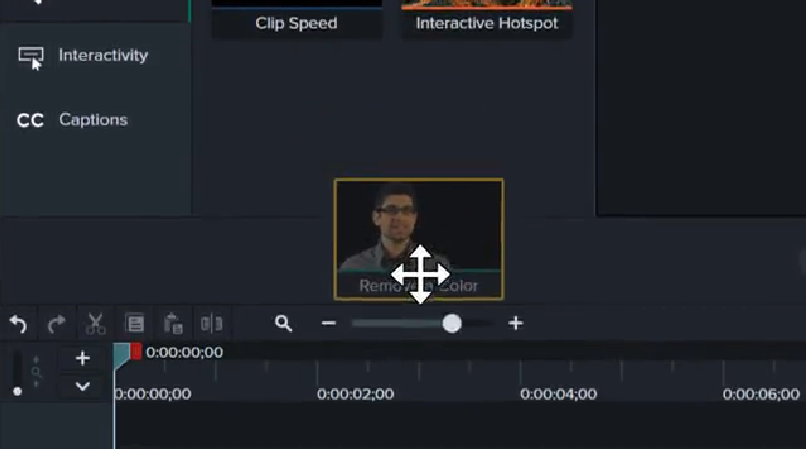Add a new track with the plus button

click(83, 358)
